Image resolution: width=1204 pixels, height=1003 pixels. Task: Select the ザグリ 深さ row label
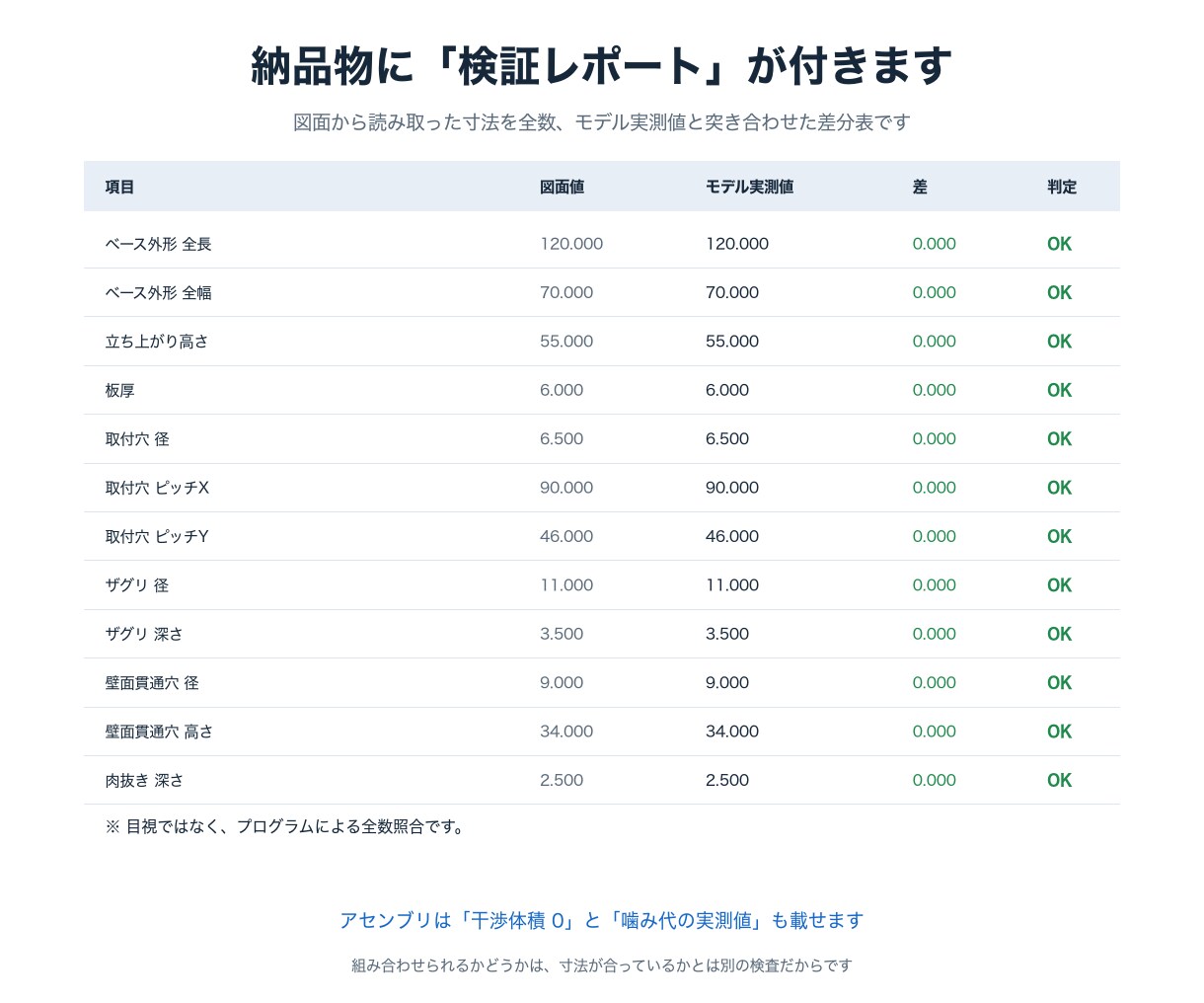pyautogui.click(x=144, y=634)
